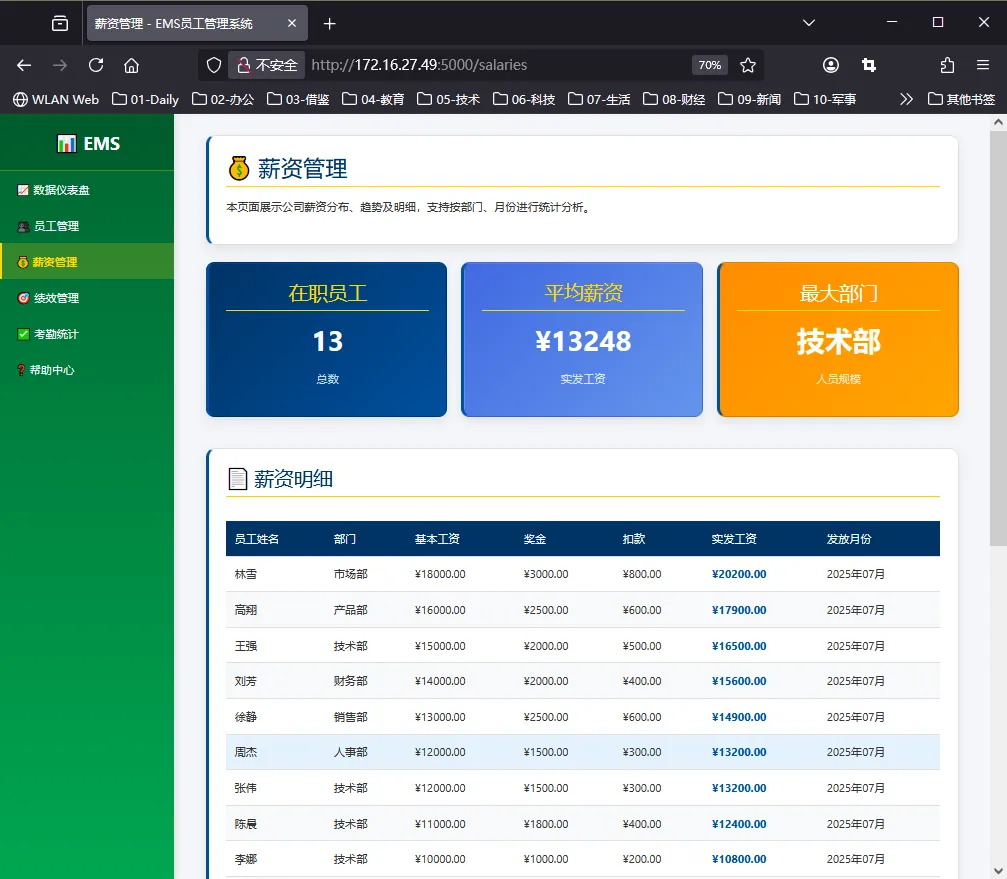Open 帮助中心 in the sidebar

click(87, 370)
